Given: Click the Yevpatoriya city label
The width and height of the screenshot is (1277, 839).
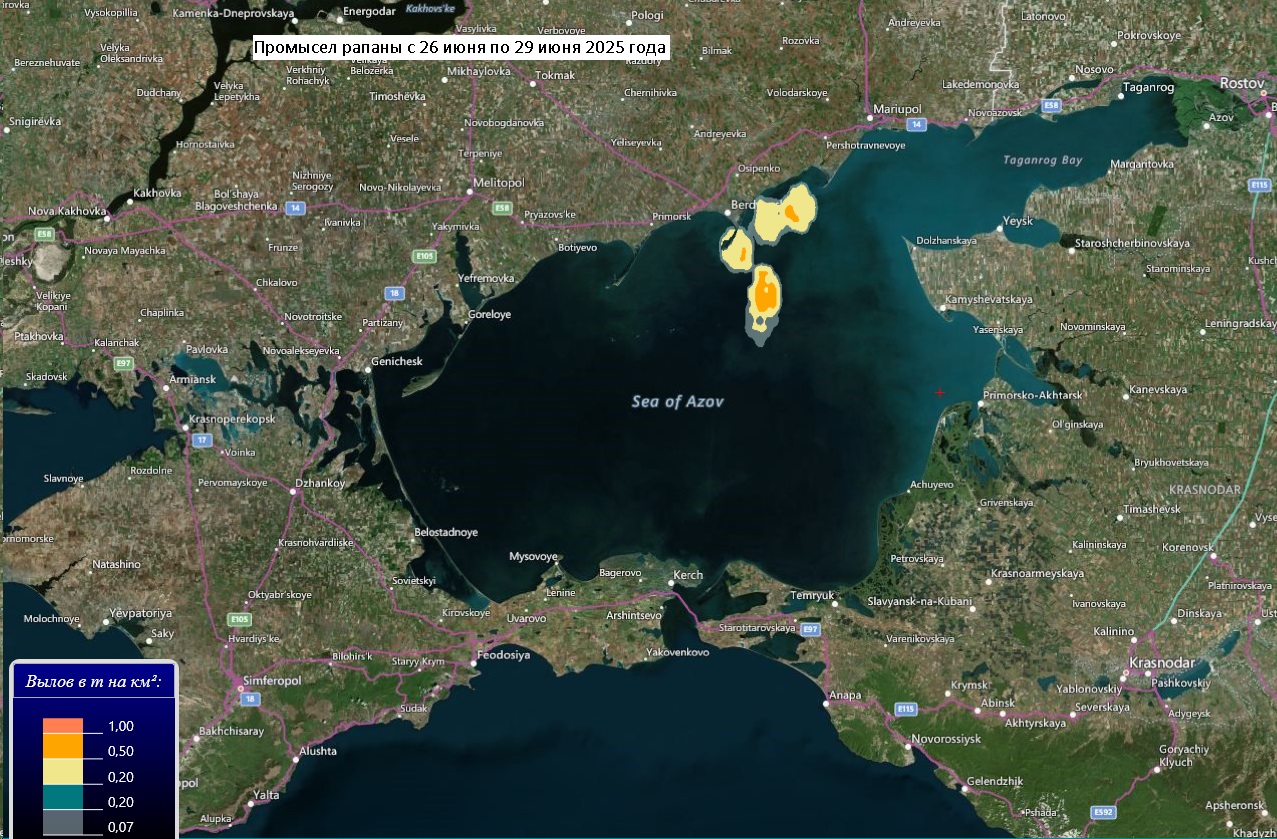Looking at the screenshot, I should 141,612.
